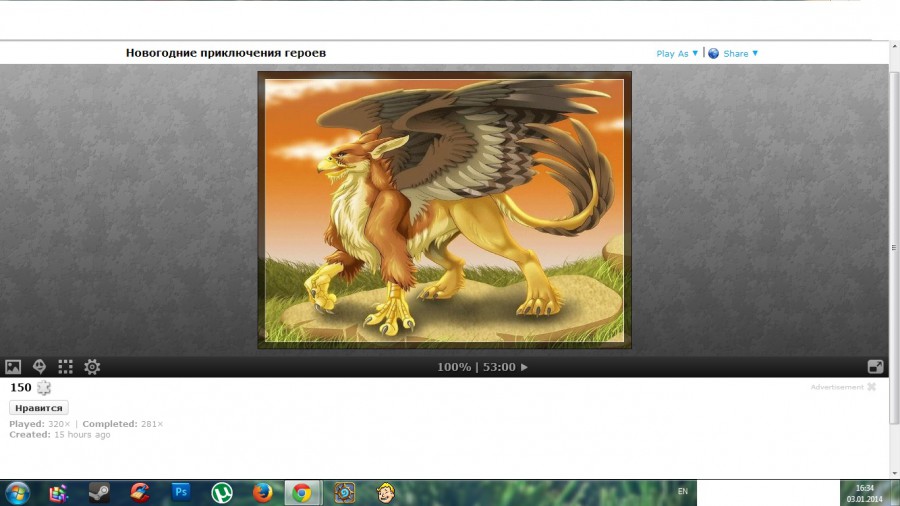The width and height of the screenshot is (900, 506).
Task: Launch Steam from the taskbar
Action: tap(99, 493)
